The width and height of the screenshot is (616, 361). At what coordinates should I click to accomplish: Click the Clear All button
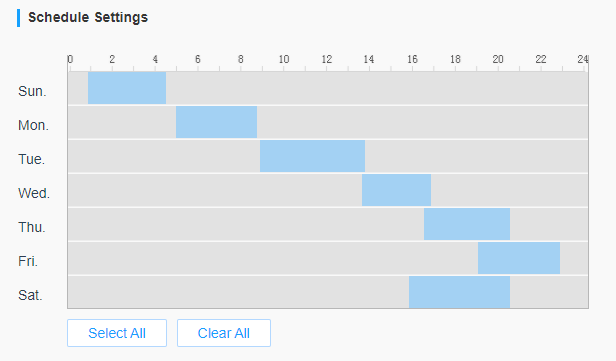click(224, 333)
